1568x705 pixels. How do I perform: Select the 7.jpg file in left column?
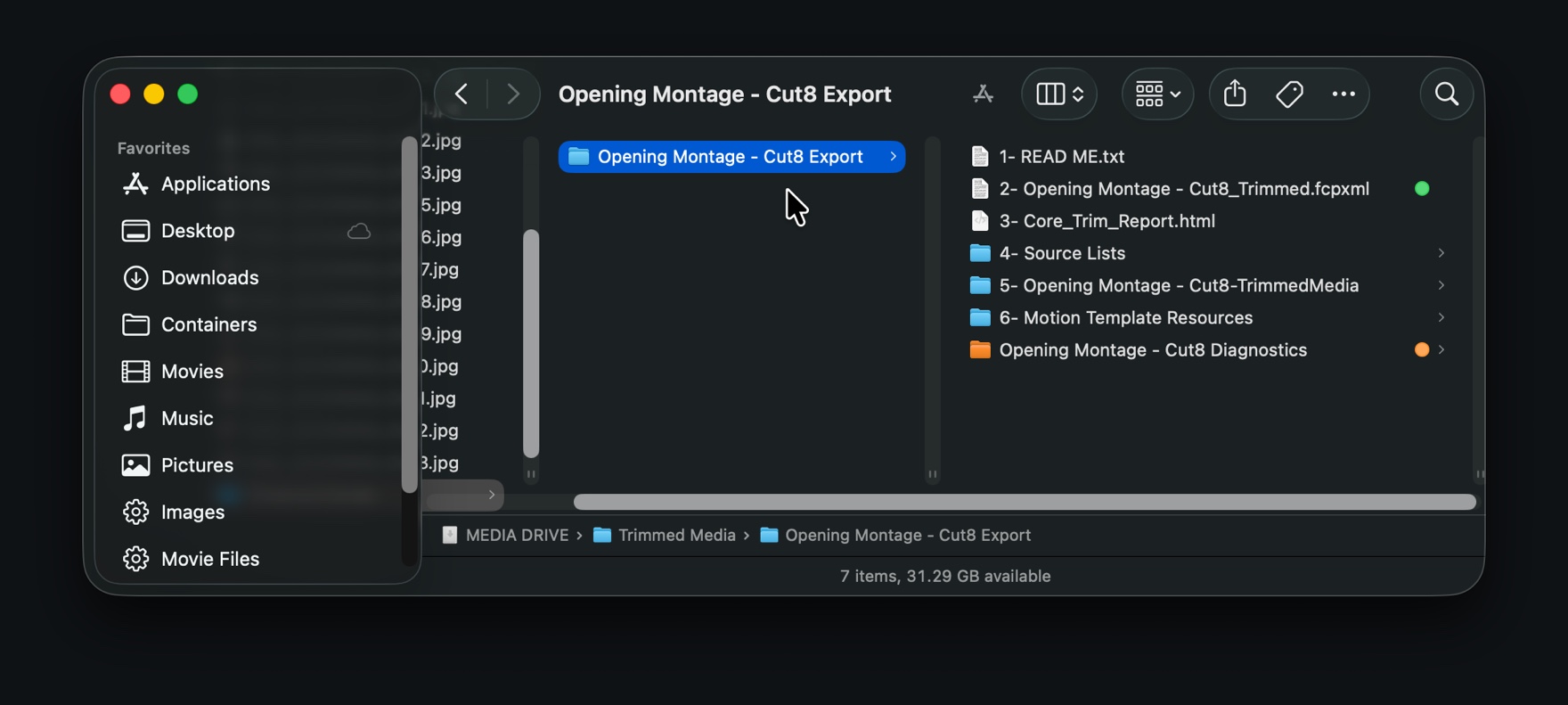441,269
